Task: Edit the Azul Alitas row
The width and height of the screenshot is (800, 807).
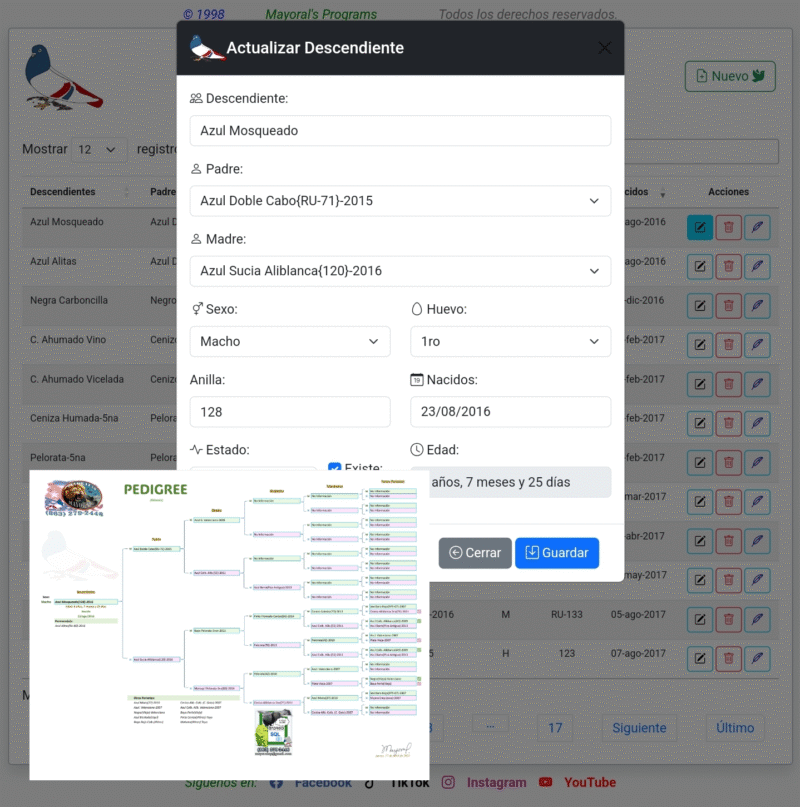Action: click(700, 266)
